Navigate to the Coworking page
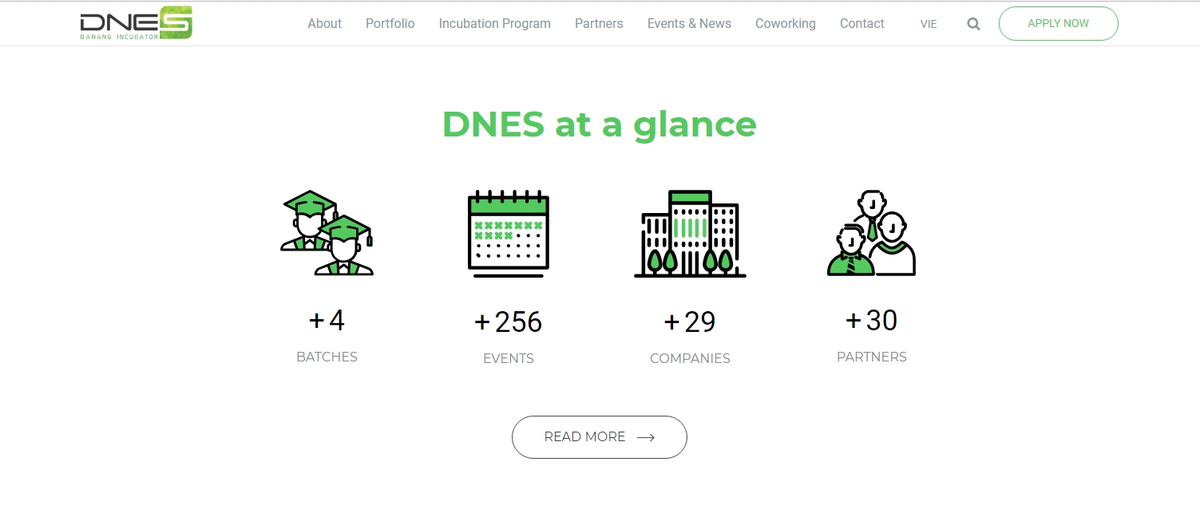Screen dimensions: 1200x513 click(x=785, y=23)
